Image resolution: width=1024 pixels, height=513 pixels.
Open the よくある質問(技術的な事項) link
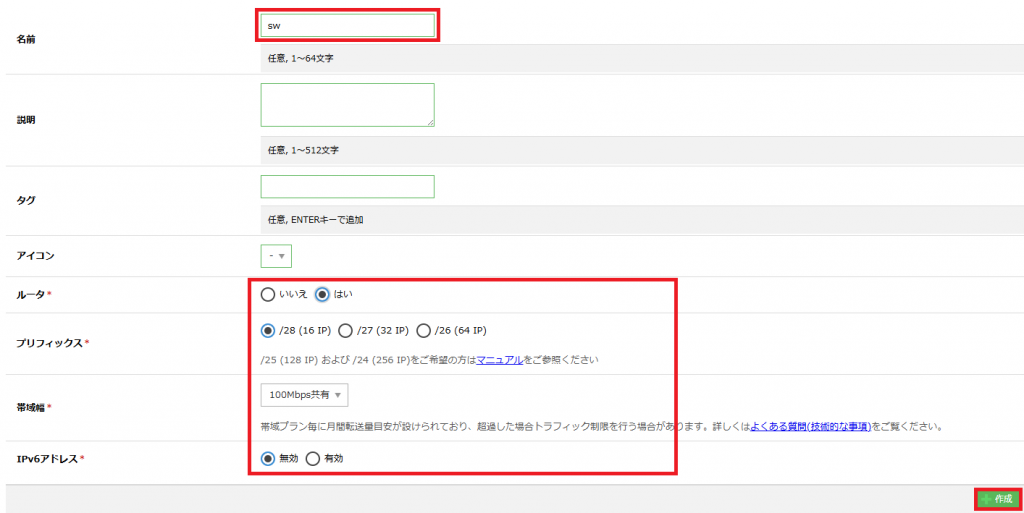[810, 426]
